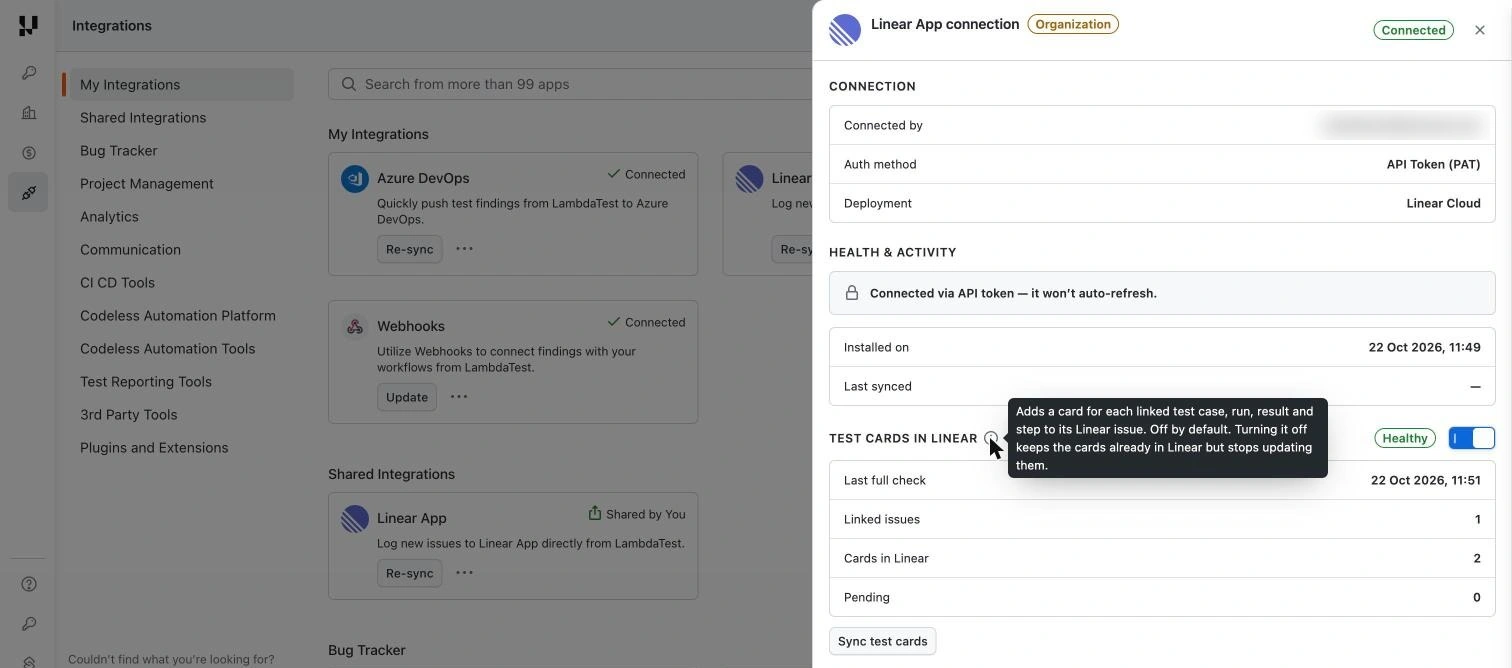
Task: Close the Linear App connection panel
Action: tap(1480, 30)
